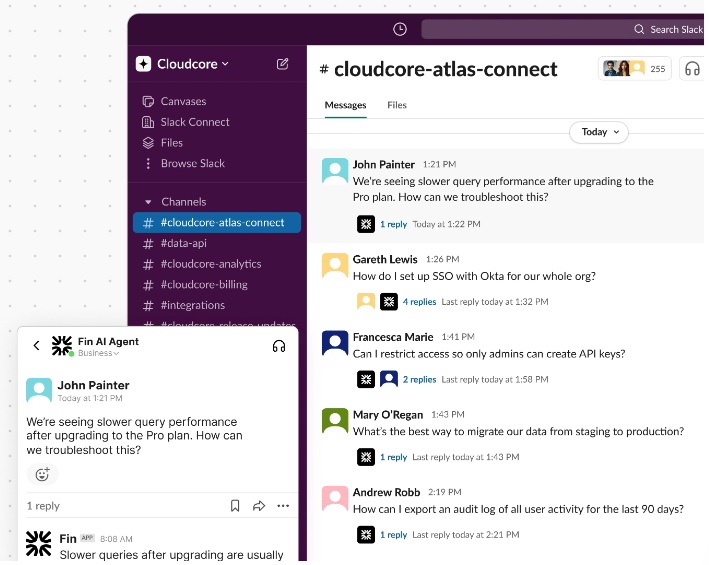
Task: Start a huddle with channel headphones icon
Action: [691, 69]
